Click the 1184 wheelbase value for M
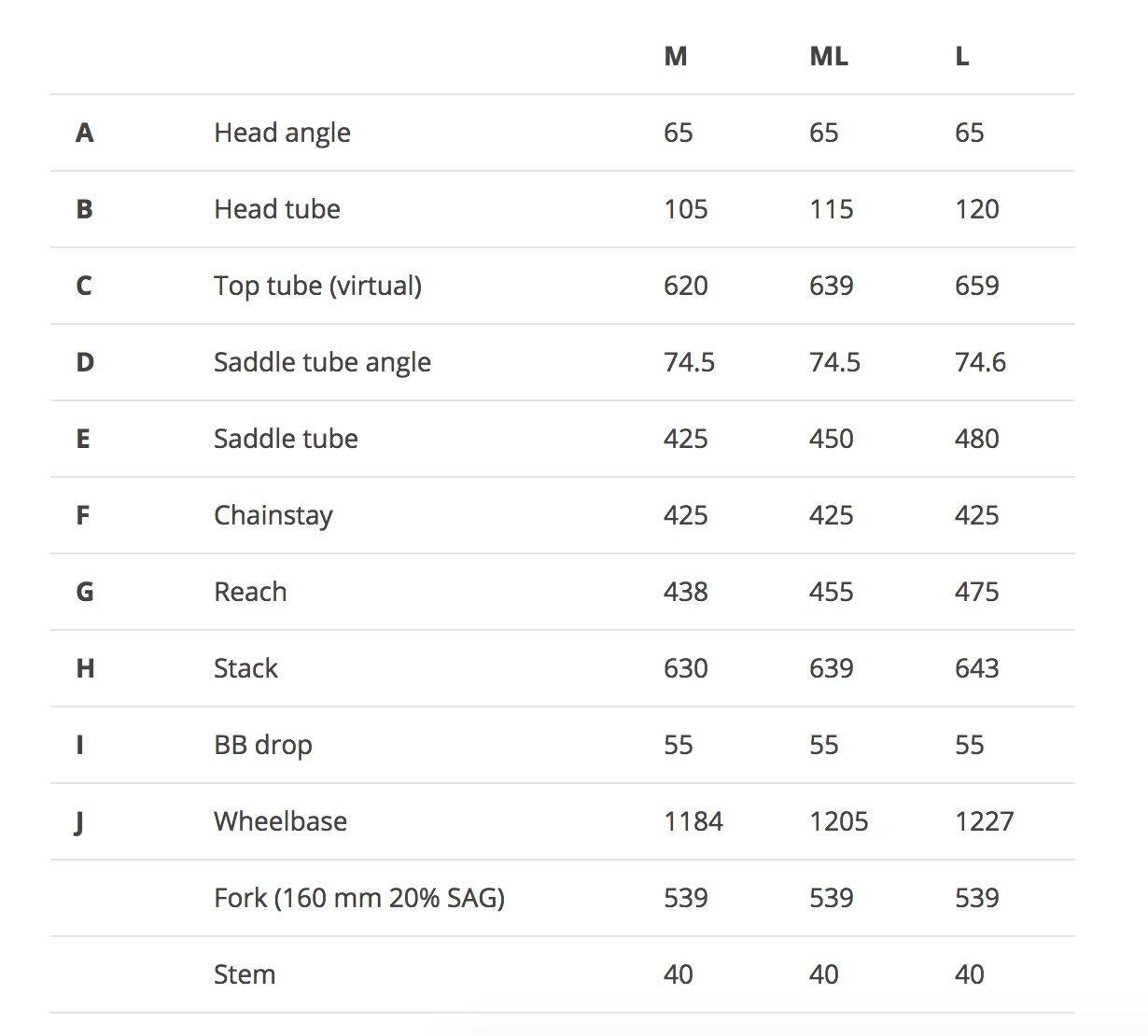1148x1036 pixels. 693,821
